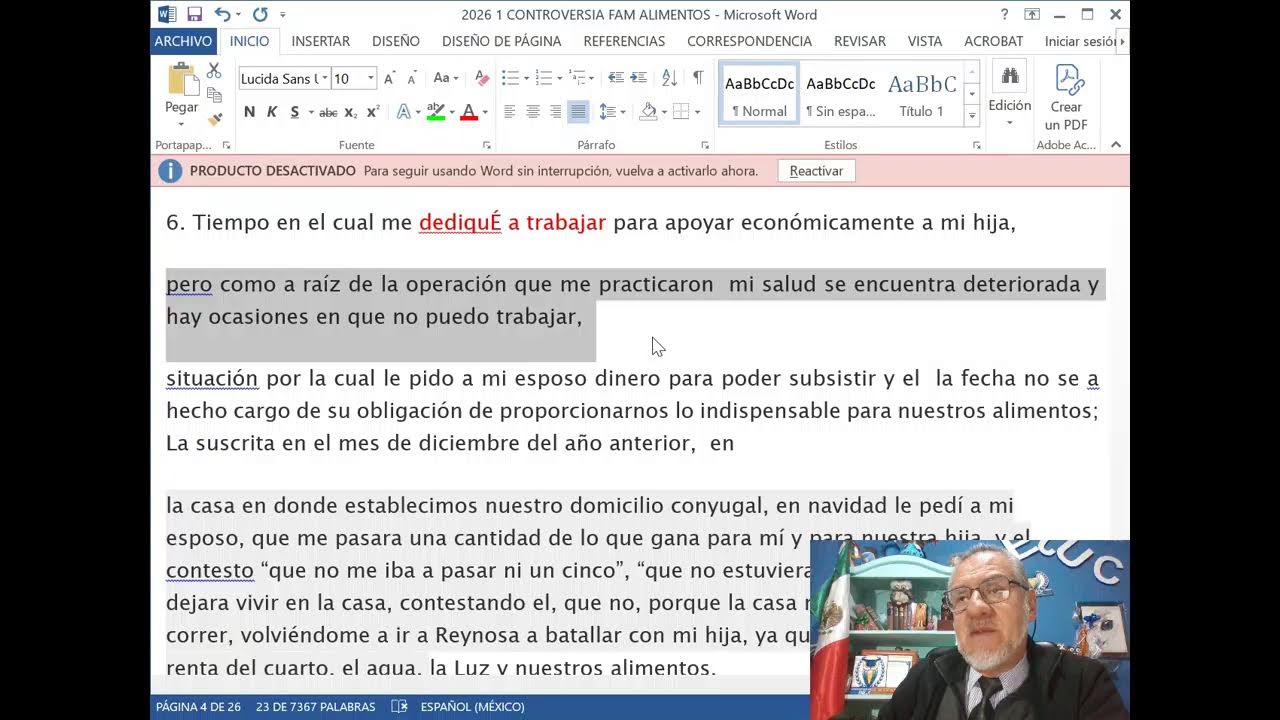Toggle strikethrough abc formatting

(x=328, y=112)
